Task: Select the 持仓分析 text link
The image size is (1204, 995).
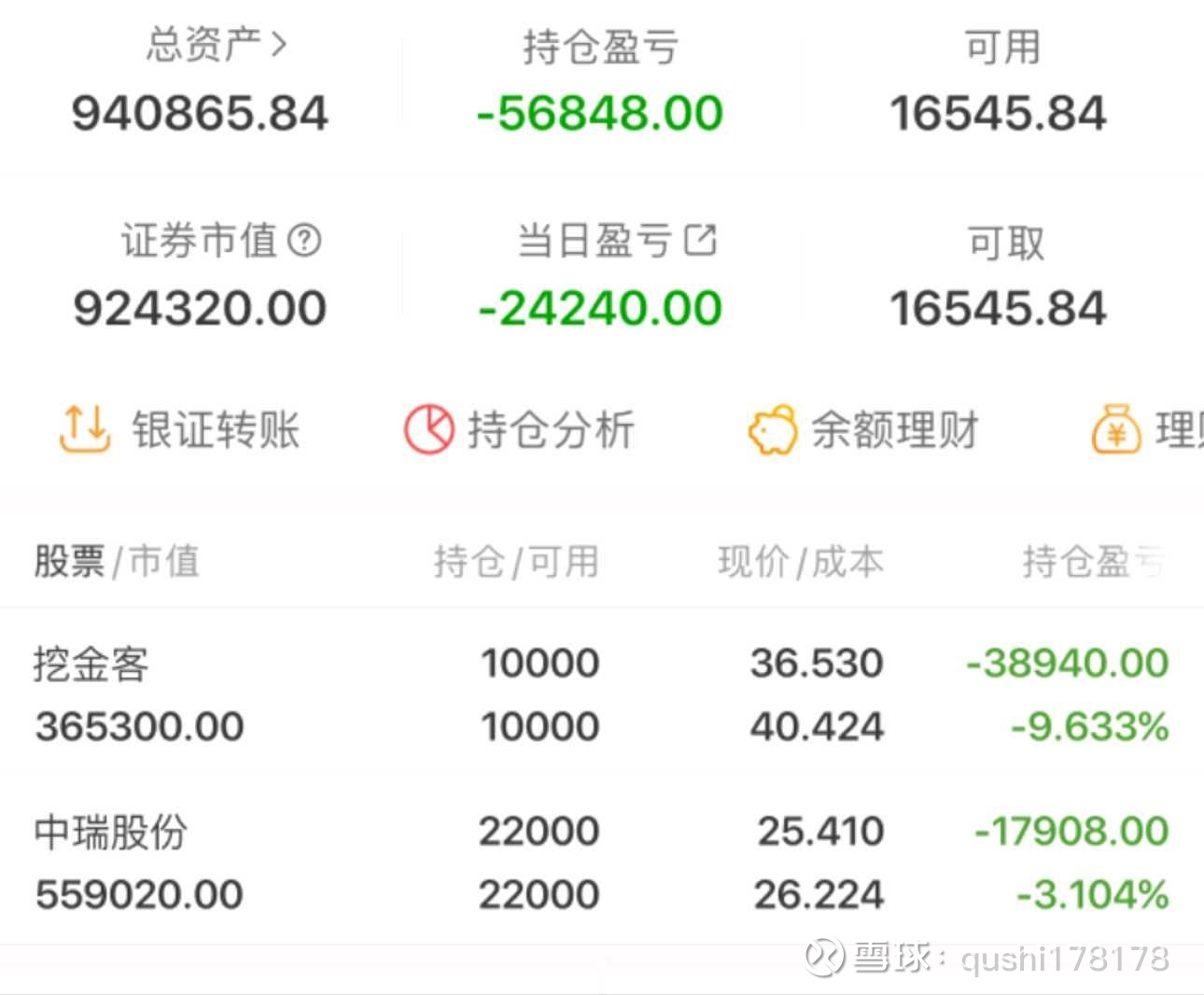Action: pyautogui.click(x=551, y=430)
